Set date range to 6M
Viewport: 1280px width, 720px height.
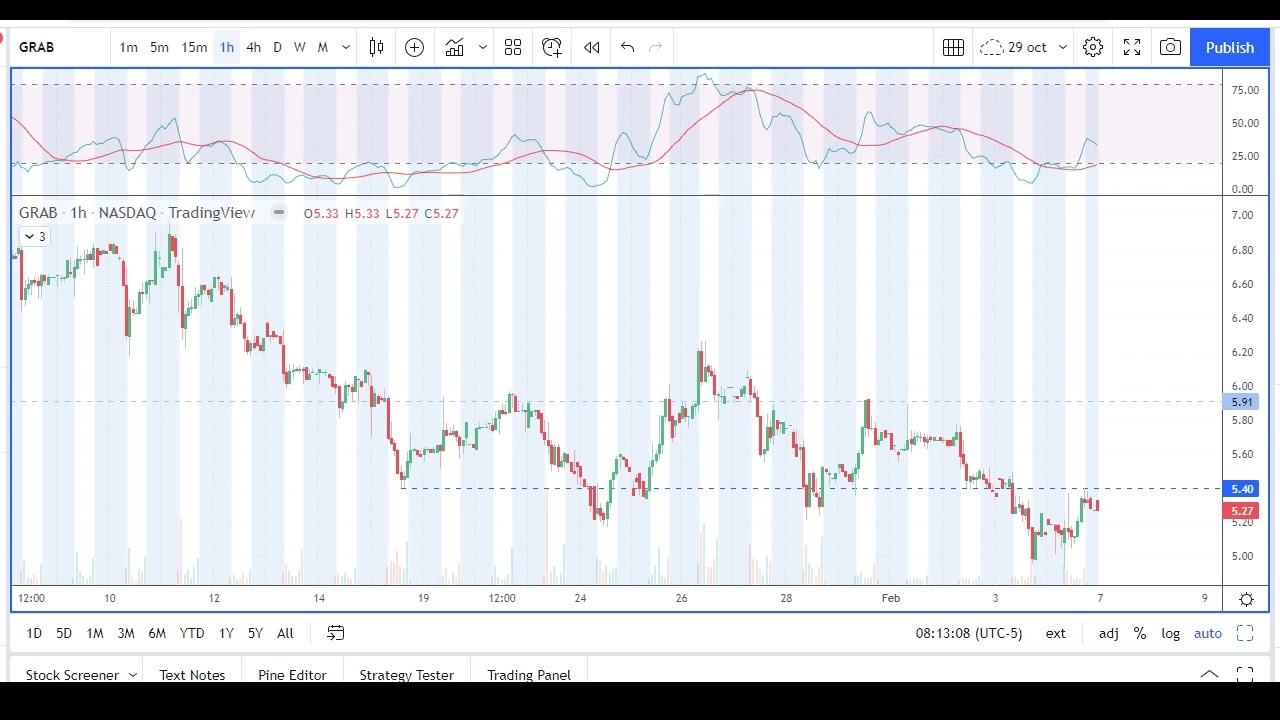(157, 633)
